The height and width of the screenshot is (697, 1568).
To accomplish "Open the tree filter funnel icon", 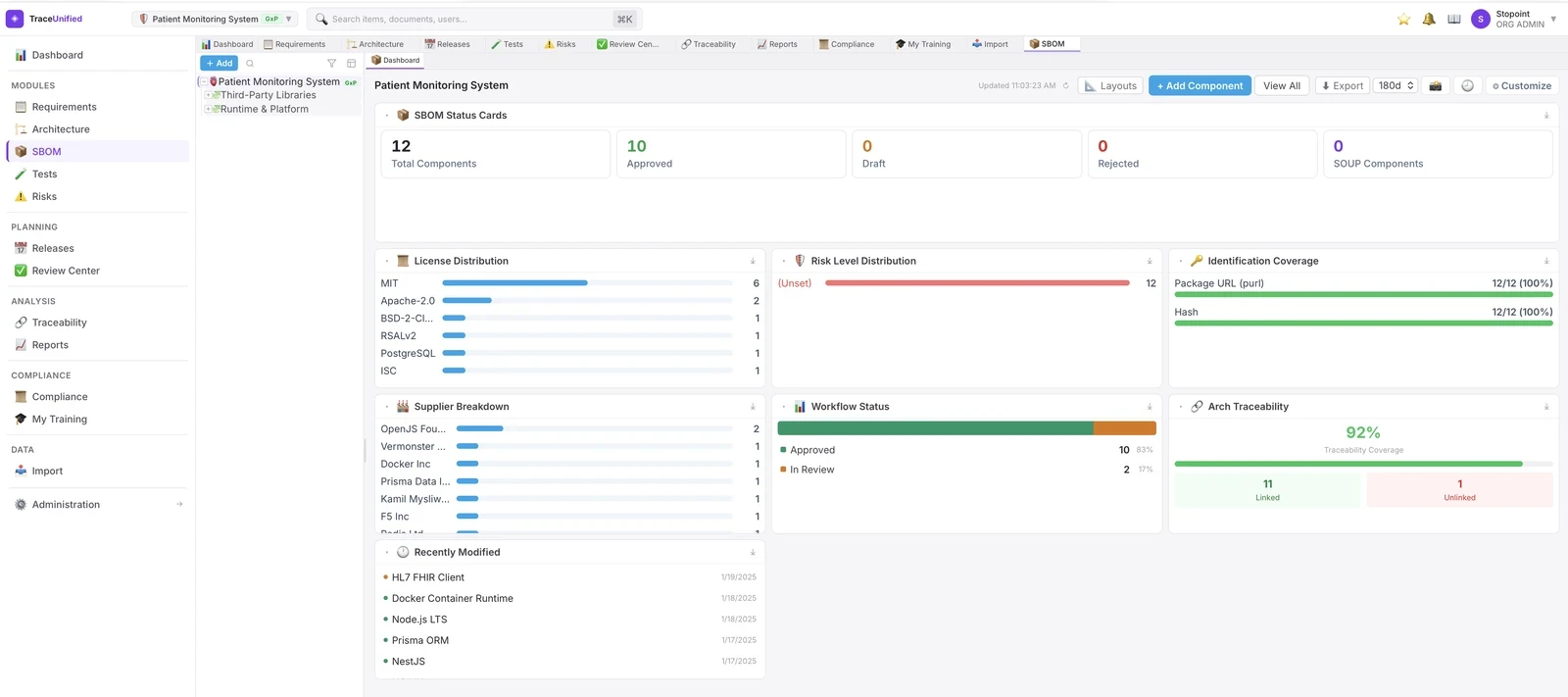I will coord(331,63).
